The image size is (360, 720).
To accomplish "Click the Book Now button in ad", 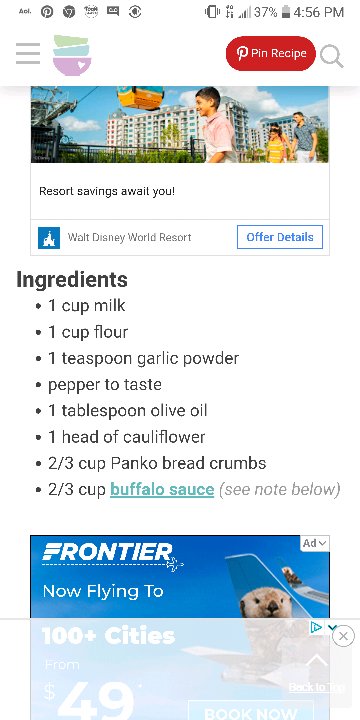I will click(x=251, y=711).
